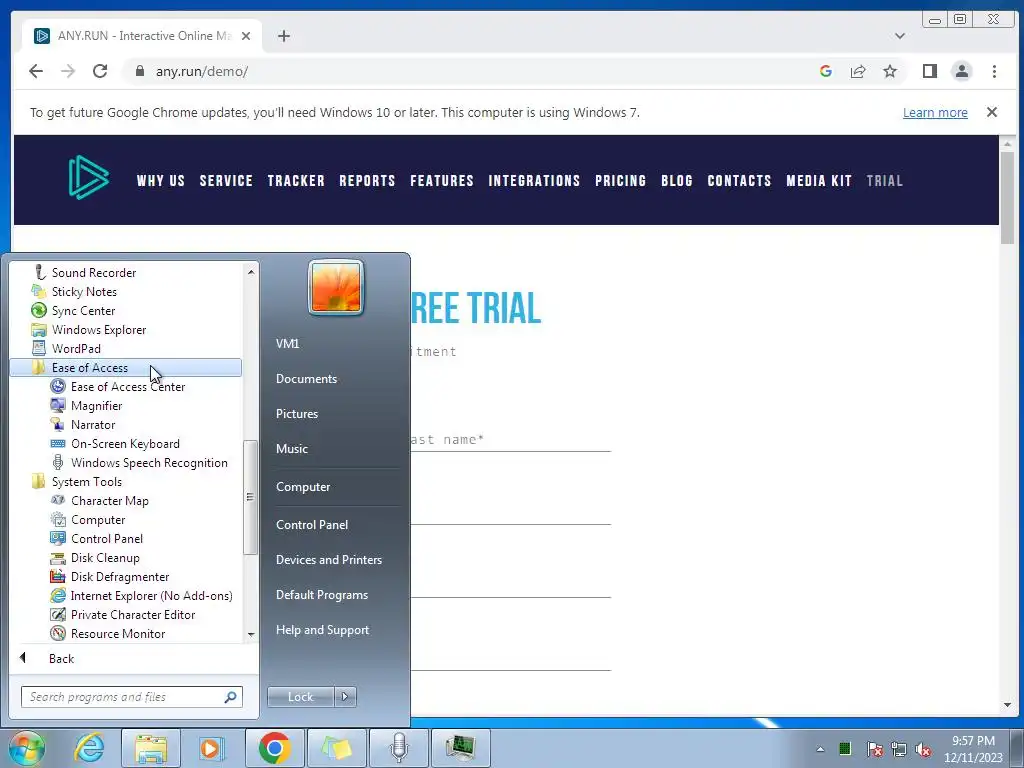
Task: Click the Start menu search magnifier icon
Action: pos(230,697)
